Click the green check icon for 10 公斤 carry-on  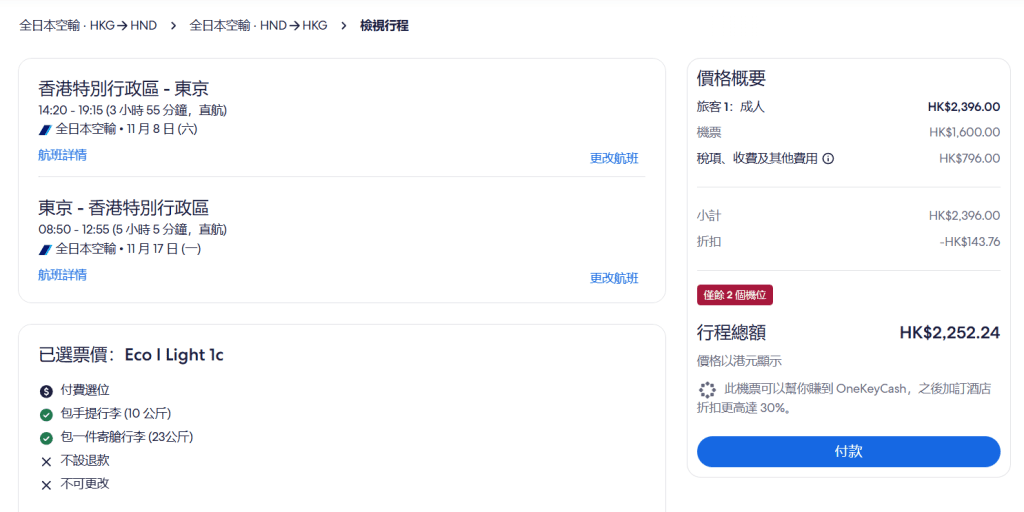coord(46,414)
